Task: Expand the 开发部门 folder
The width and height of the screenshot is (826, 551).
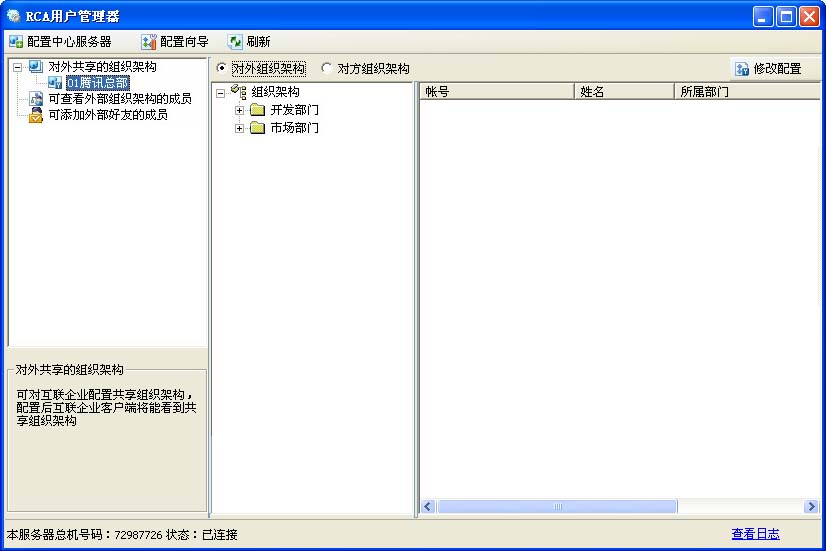Action: click(x=239, y=110)
